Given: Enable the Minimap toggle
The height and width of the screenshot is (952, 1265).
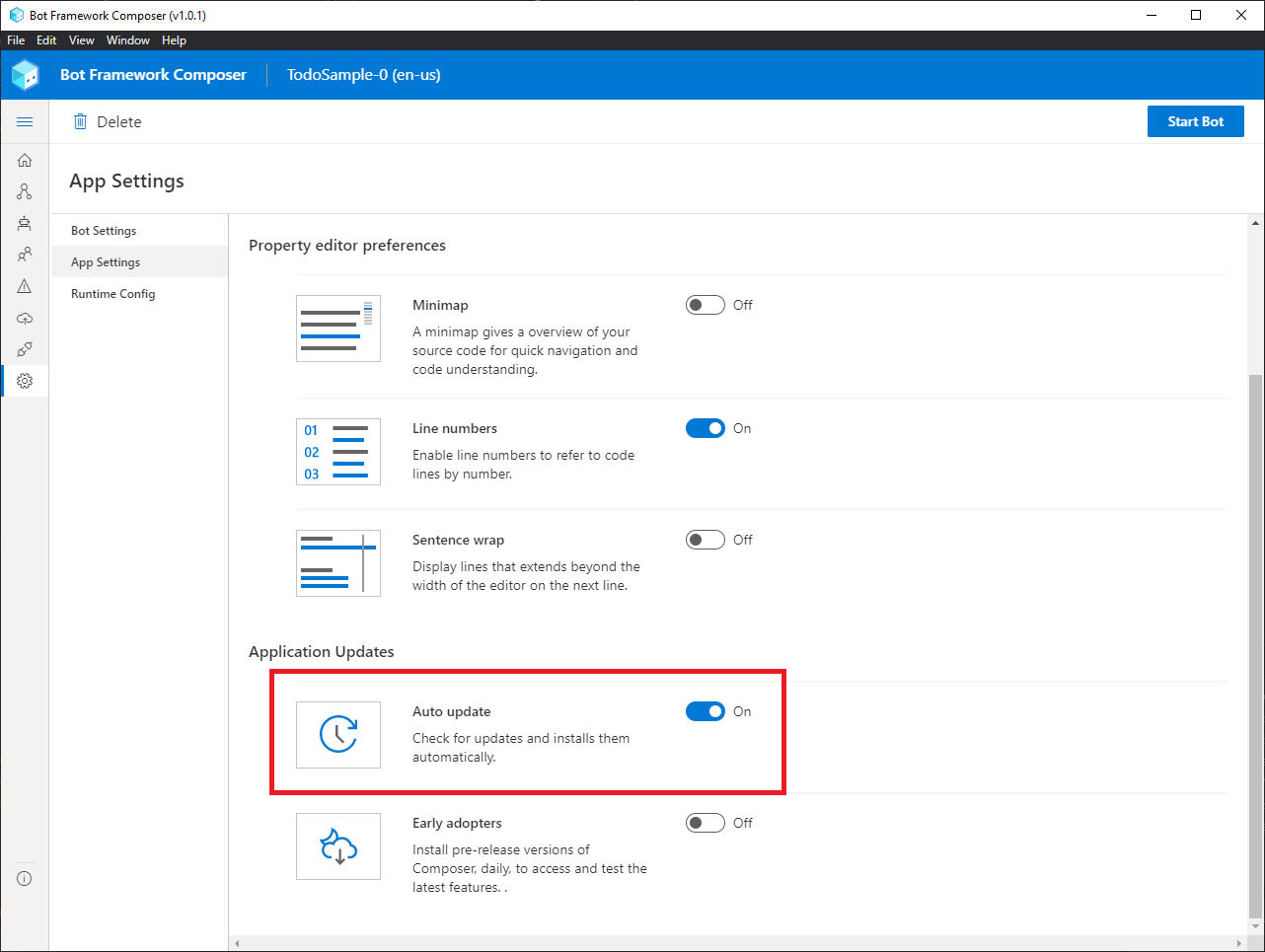Looking at the screenshot, I should [706, 305].
